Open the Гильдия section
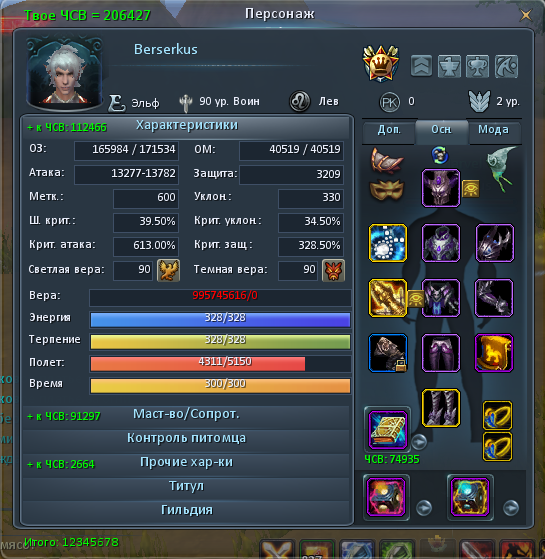The height and width of the screenshot is (559, 545). 186,510
